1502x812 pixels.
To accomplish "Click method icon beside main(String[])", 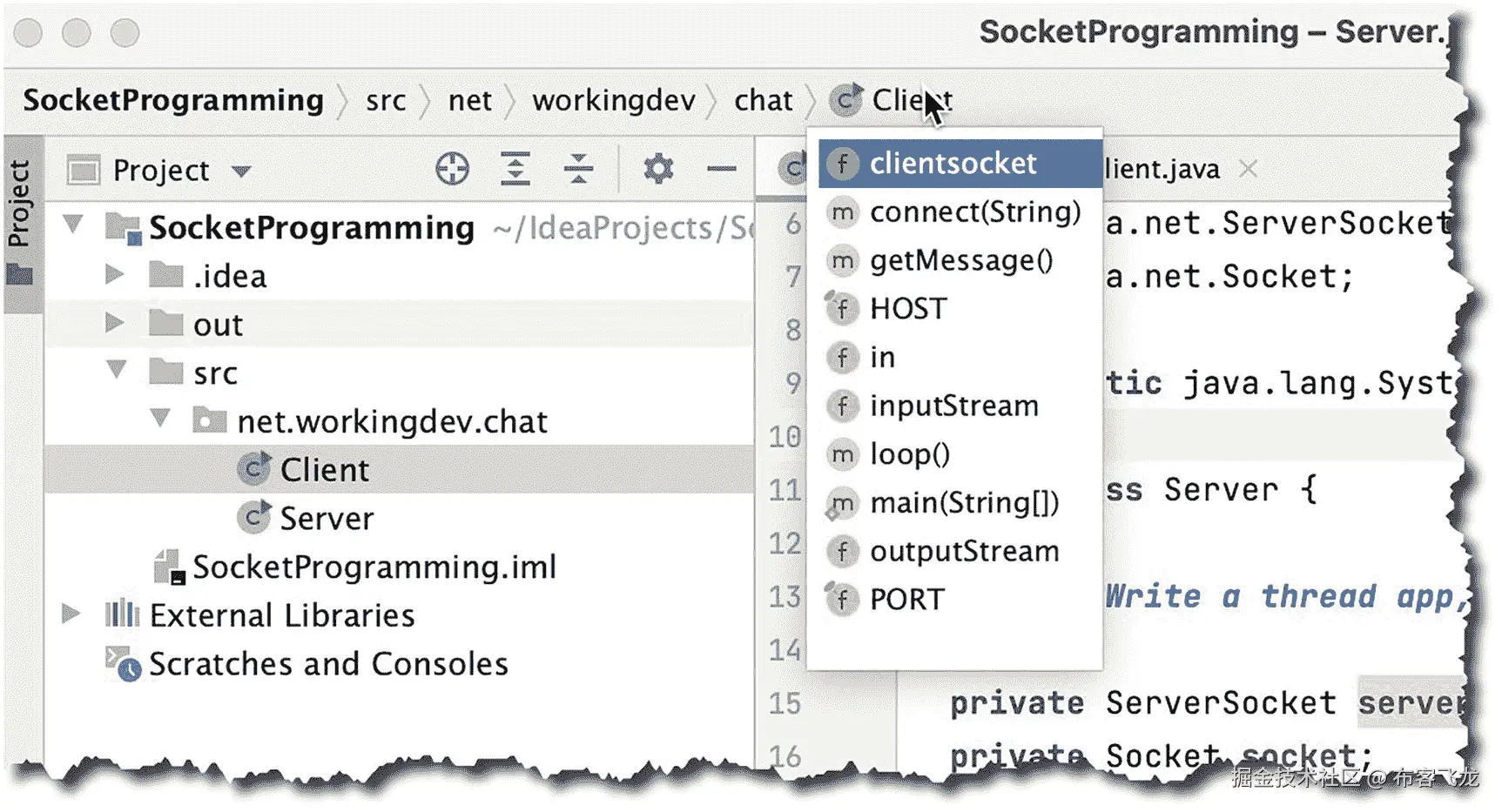I will (x=842, y=503).
